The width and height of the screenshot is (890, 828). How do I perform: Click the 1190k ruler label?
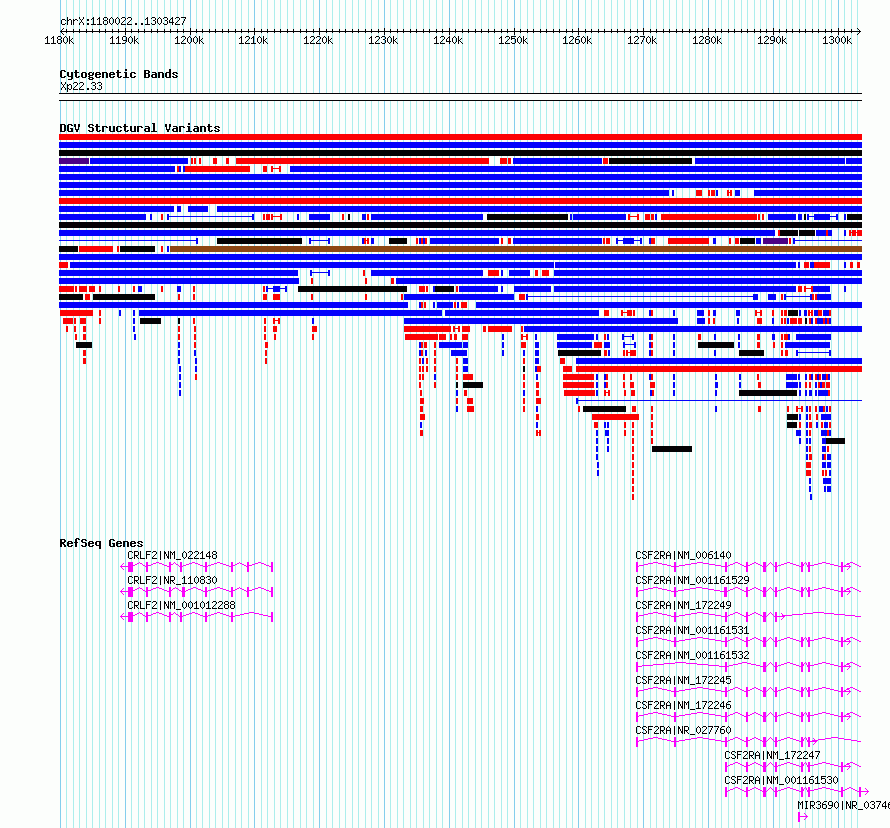coord(124,40)
